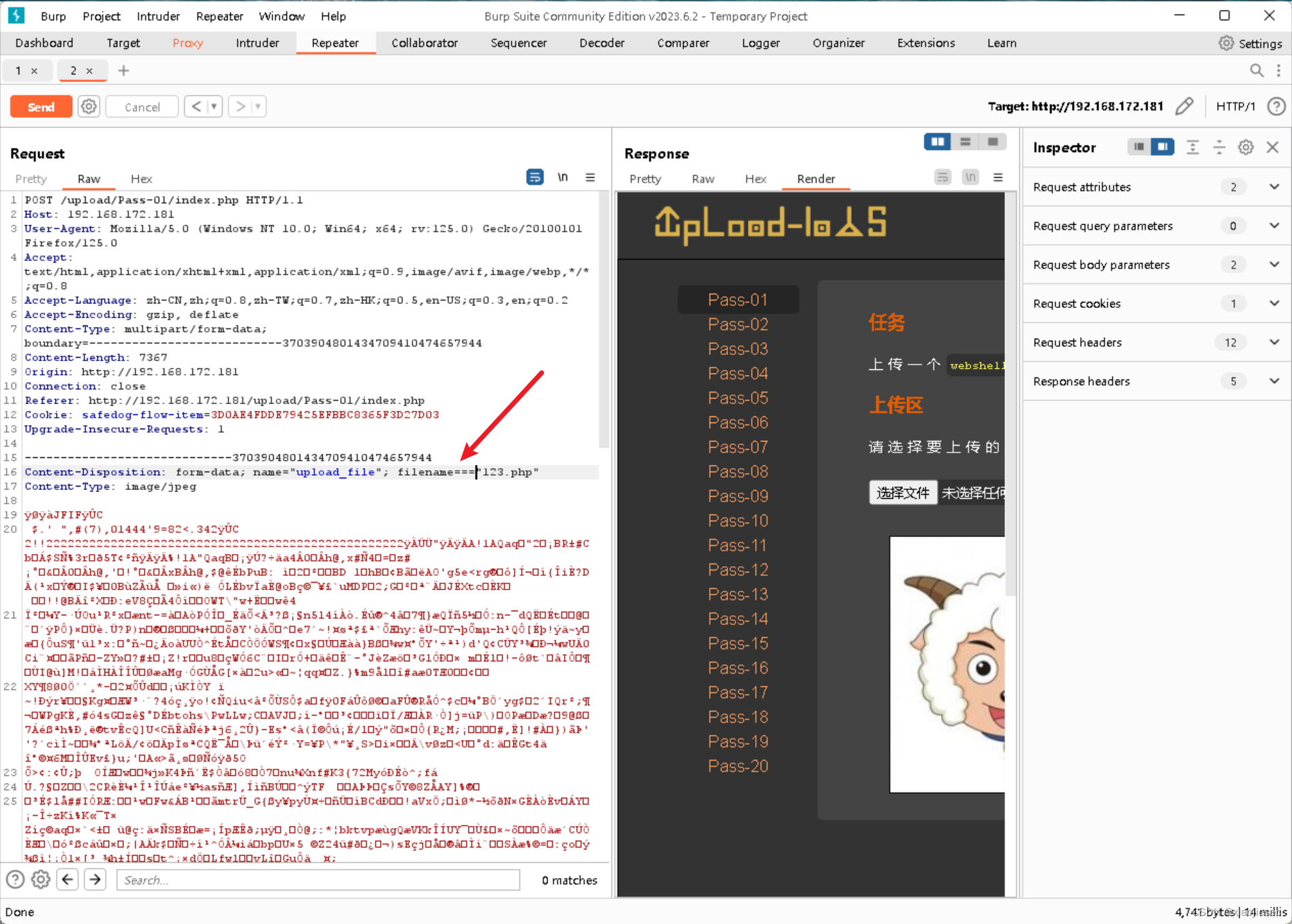
Task: Click Pass-20 link in rendered page
Action: 738,766
